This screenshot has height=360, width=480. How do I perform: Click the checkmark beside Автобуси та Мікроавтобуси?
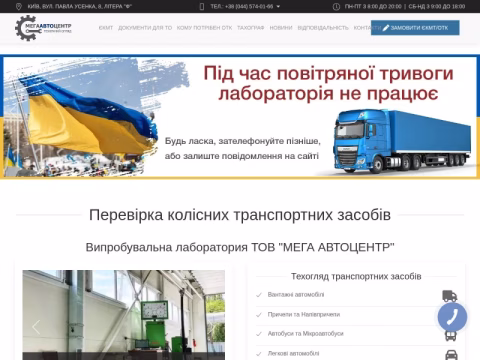click(259, 334)
